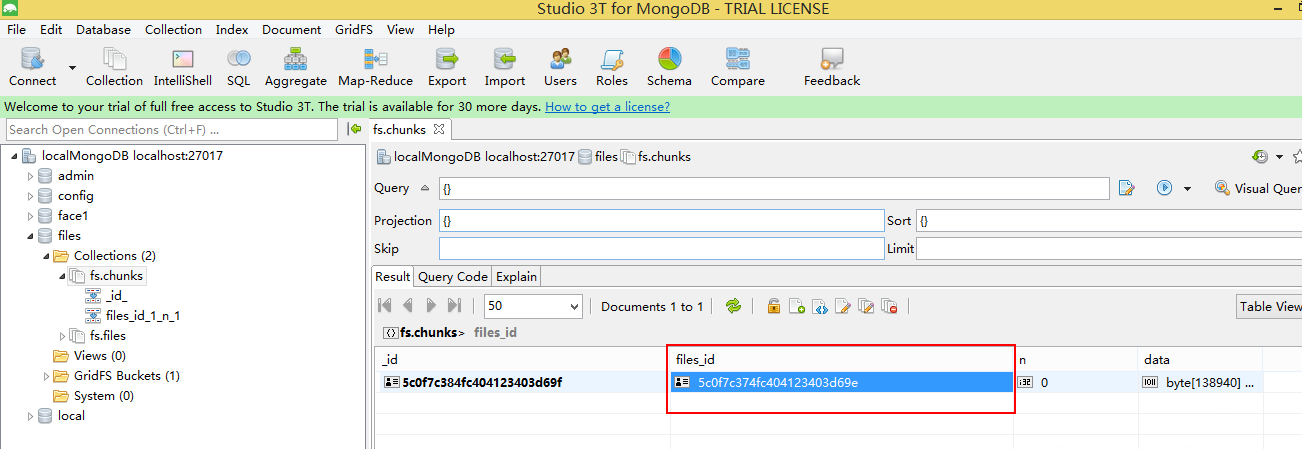
Task: Open the Table View dropdown
Action: pos(1270,306)
